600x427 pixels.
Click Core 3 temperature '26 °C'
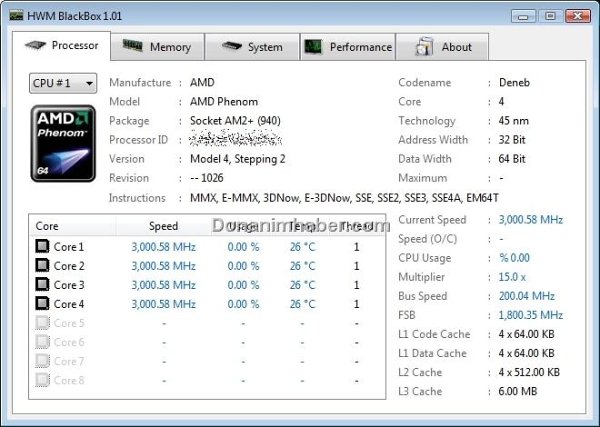point(302,285)
